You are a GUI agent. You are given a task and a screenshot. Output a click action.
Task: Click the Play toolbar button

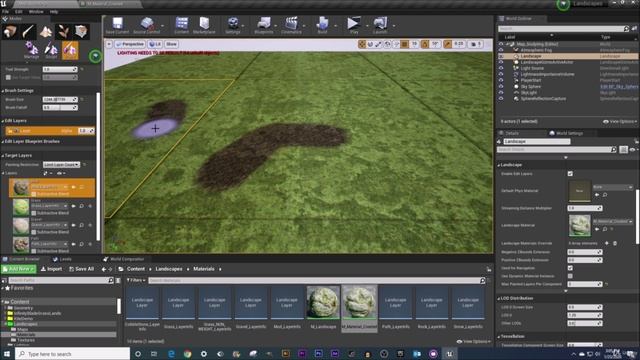353,25
